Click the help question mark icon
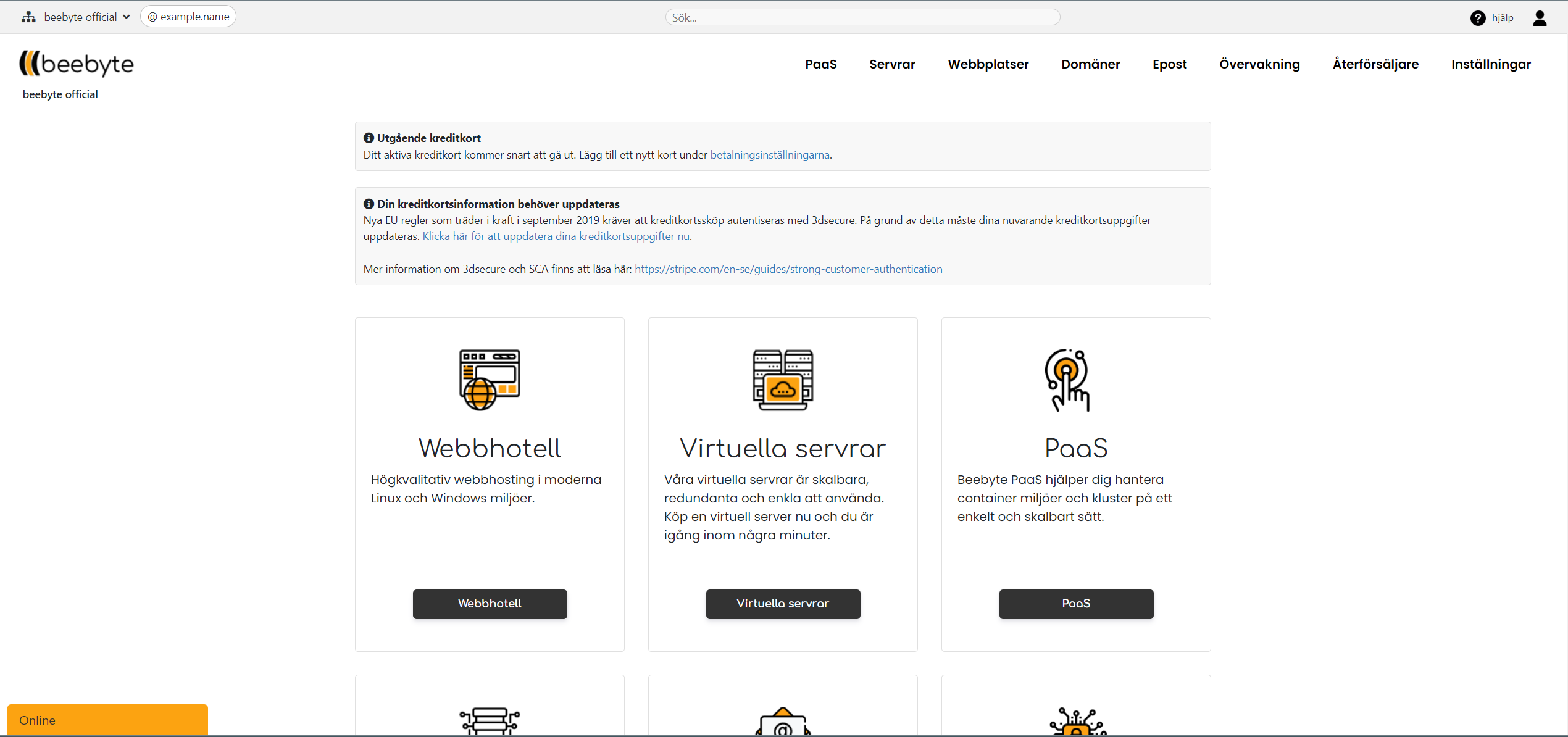This screenshot has height=737, width=1568. (x=1477, y=18)
